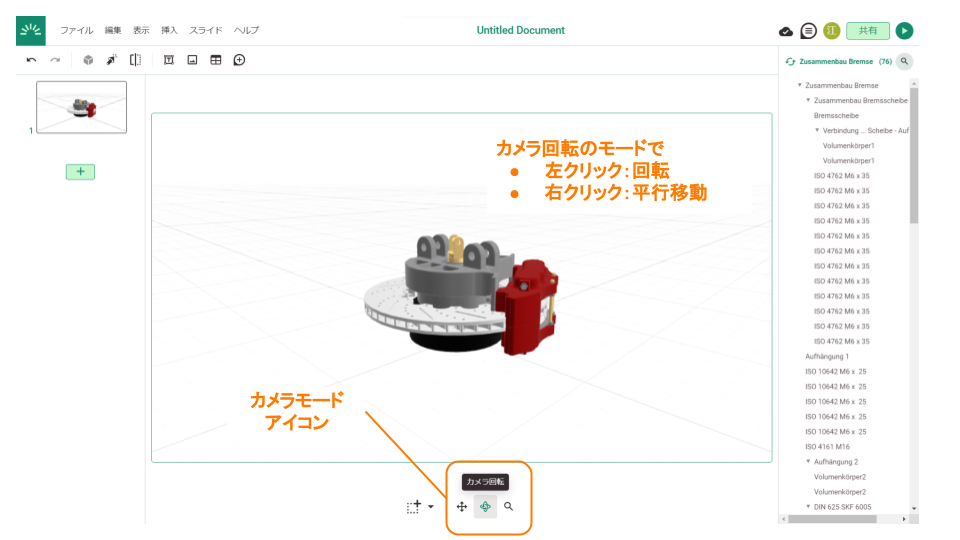Click the brake assembly 3D model in viewport

(x=460, y=294)
